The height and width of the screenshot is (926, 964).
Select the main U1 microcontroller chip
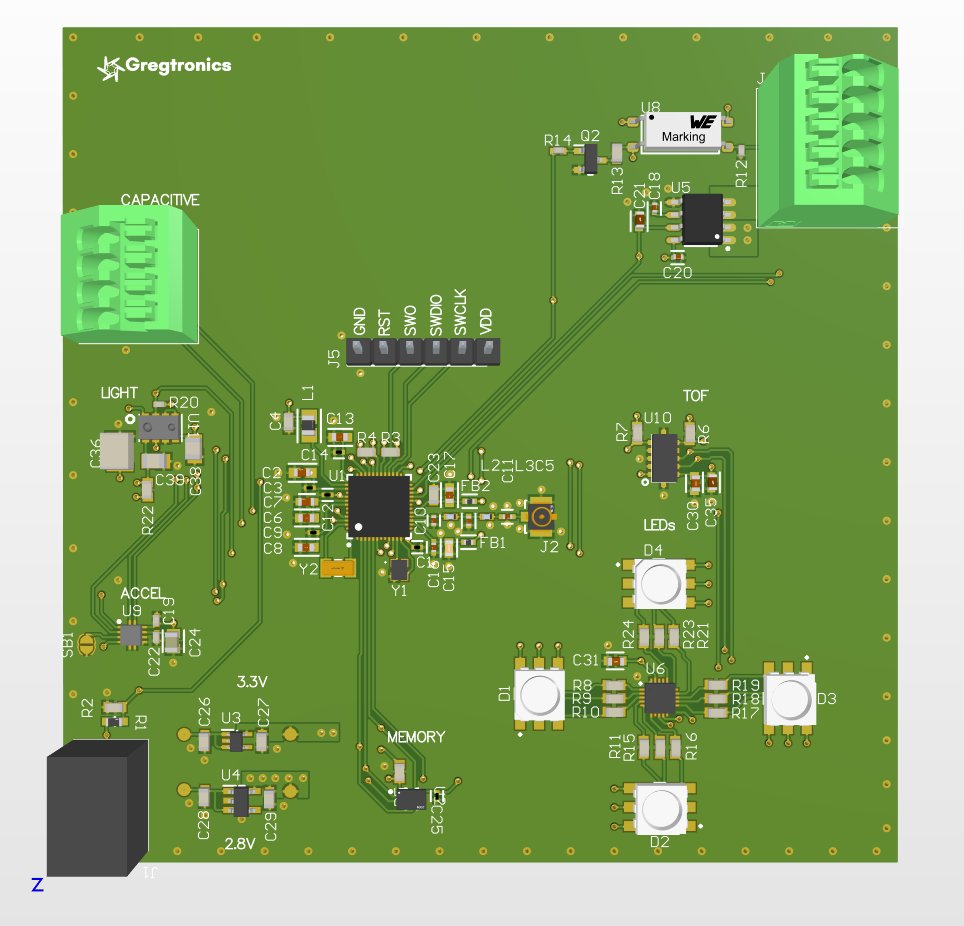379,506
